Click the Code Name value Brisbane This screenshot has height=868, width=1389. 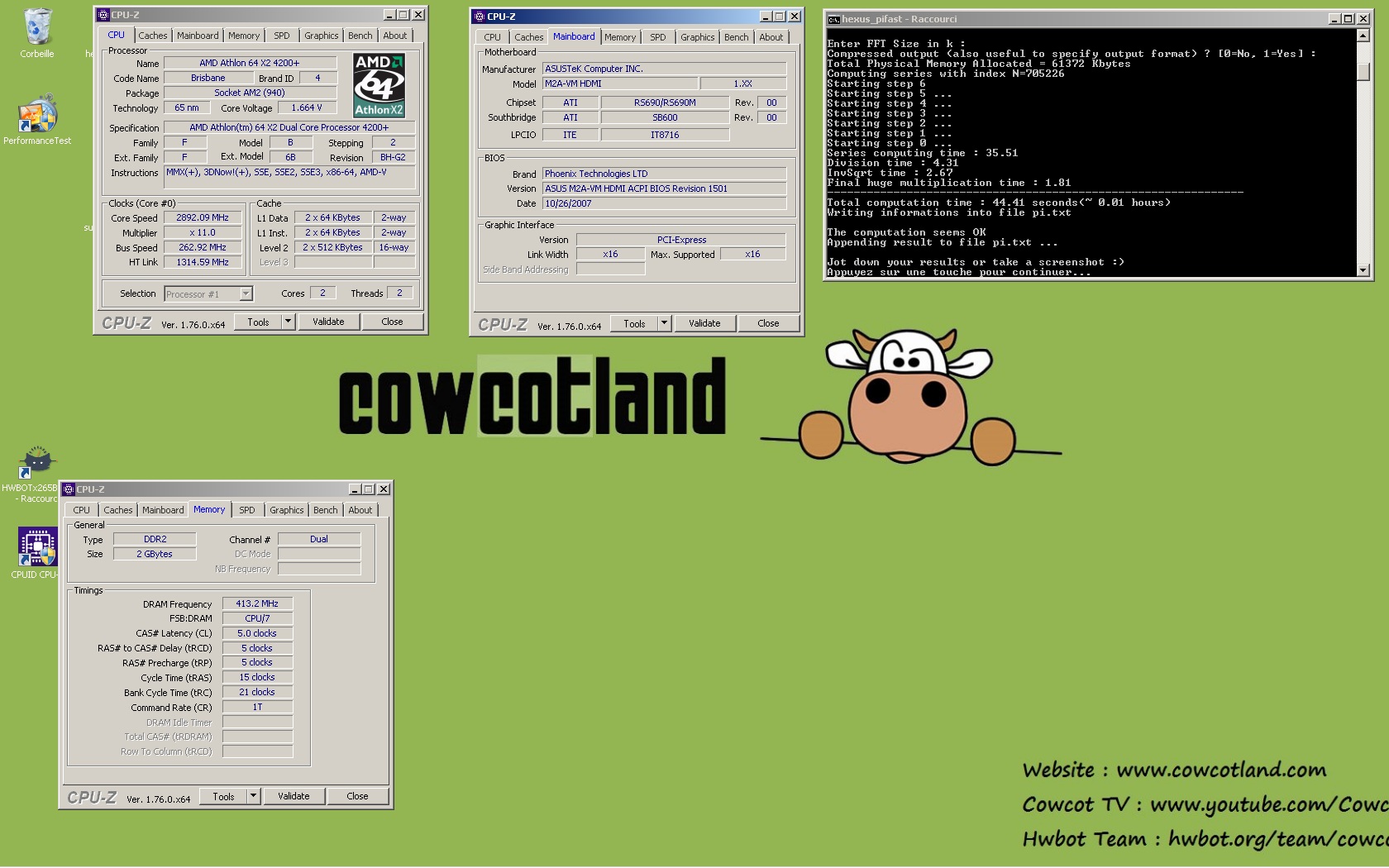click(x=208, y=78)
